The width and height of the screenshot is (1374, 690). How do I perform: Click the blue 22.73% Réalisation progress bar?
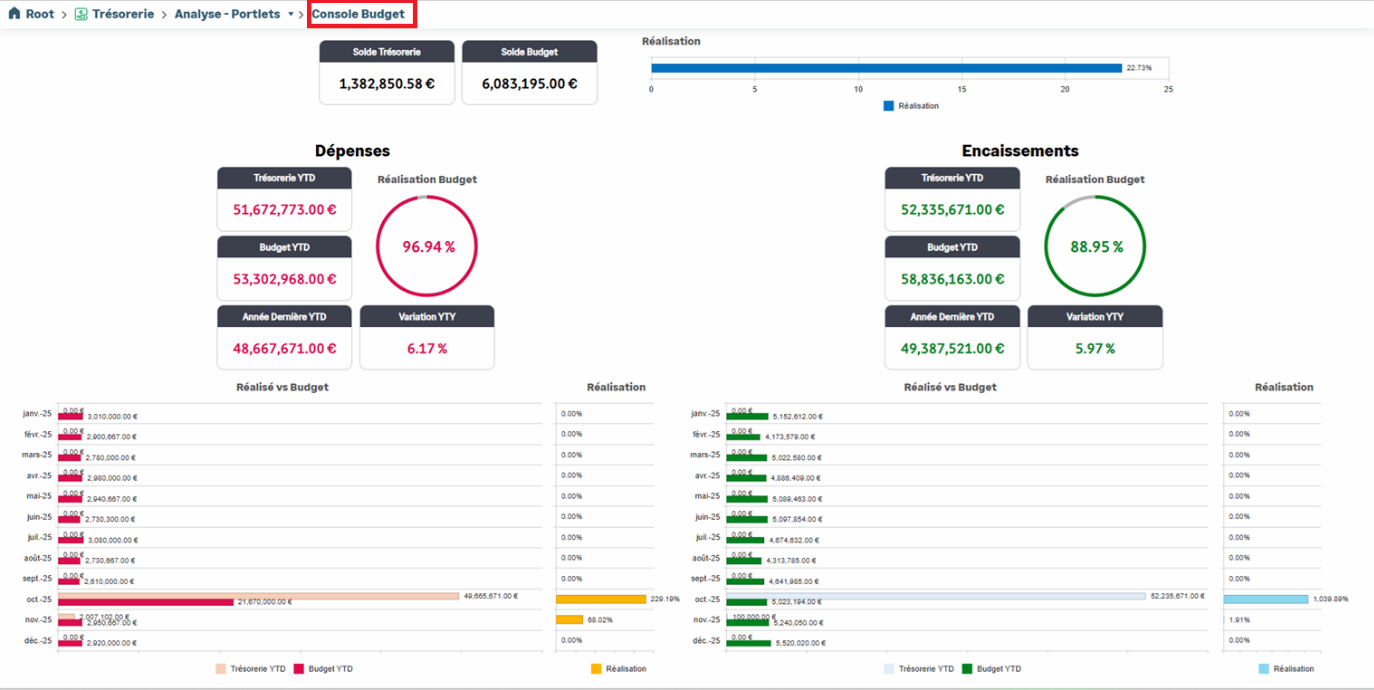click(x=886, y=68)
